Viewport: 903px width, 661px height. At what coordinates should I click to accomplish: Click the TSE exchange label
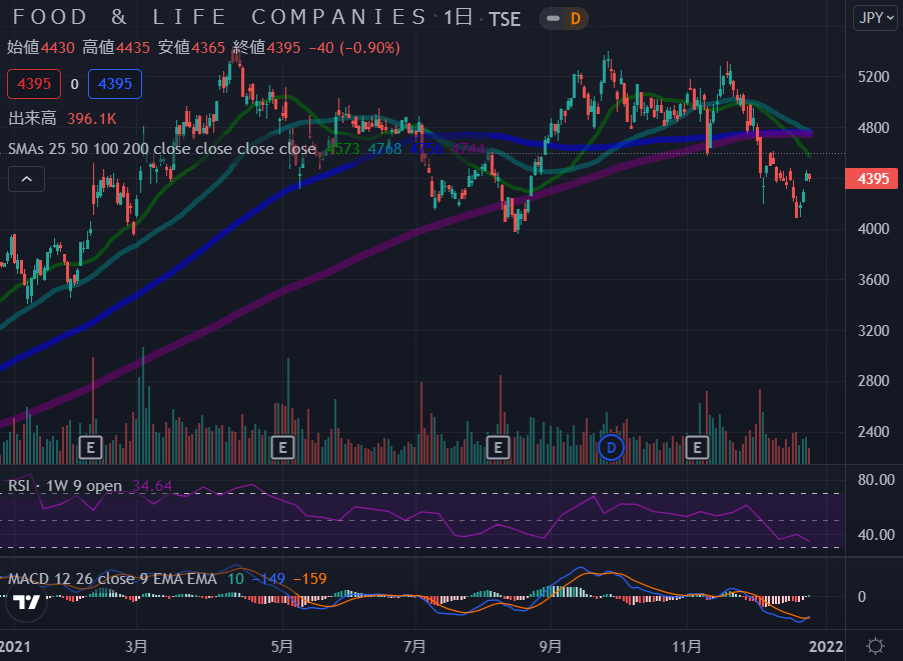(x=504, y=19)
